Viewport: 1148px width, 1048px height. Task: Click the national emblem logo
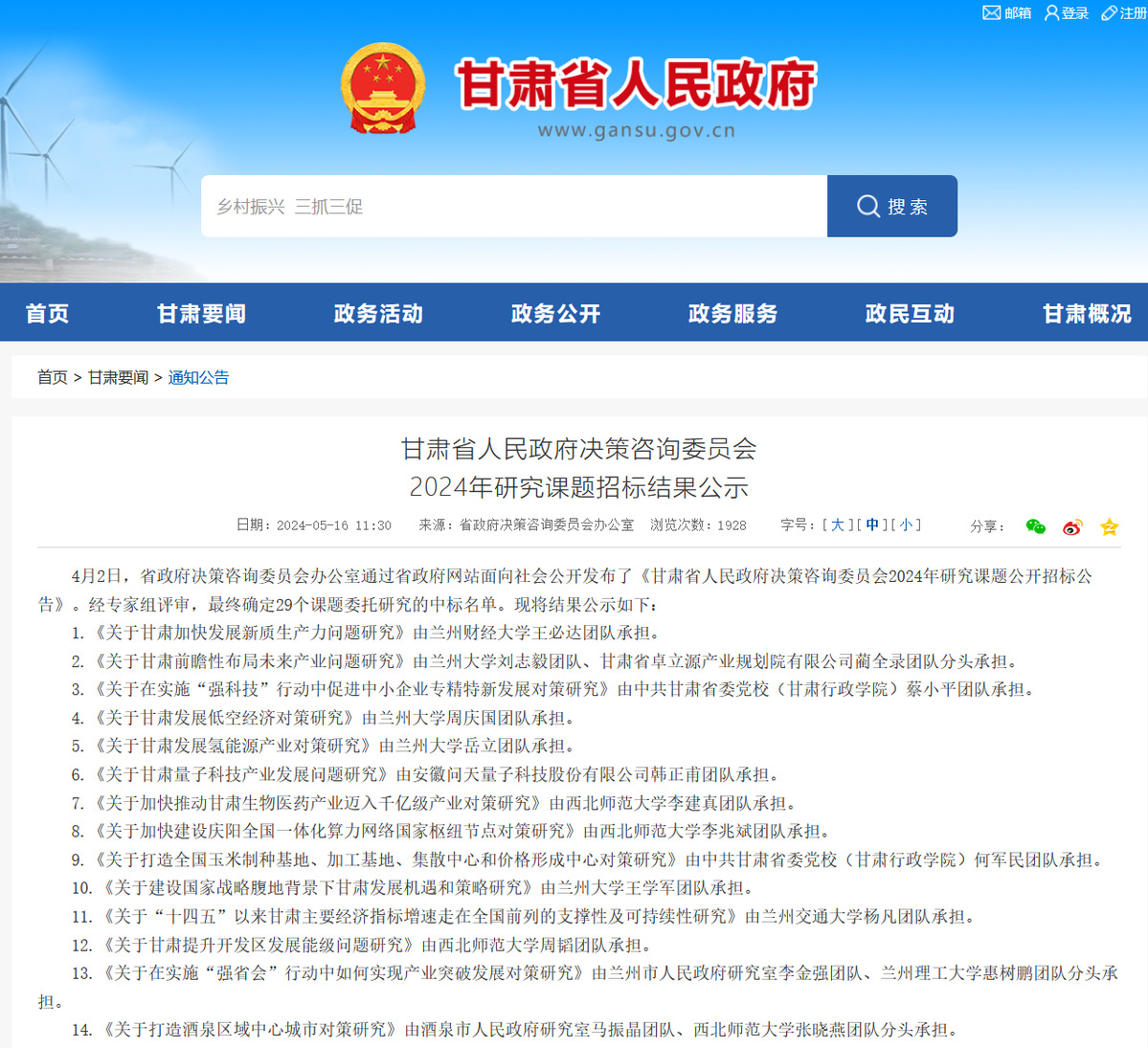click(x=383, y=88)
